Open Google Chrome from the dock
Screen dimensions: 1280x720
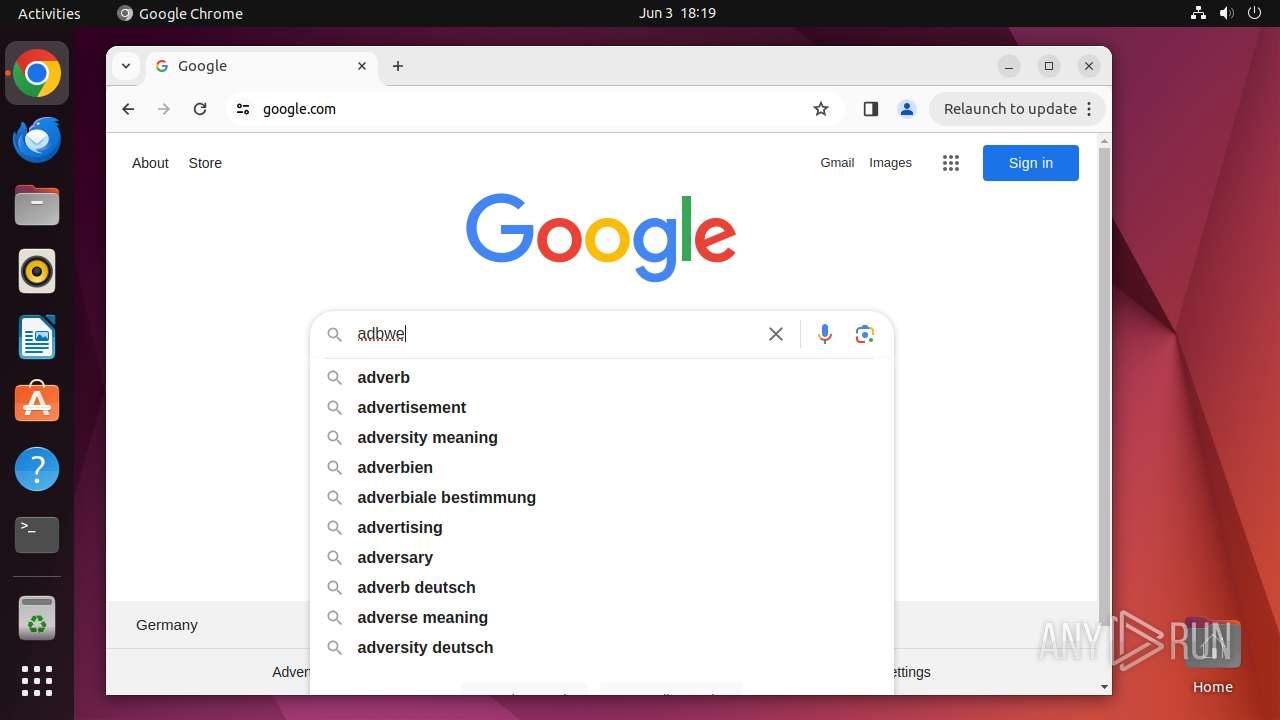[37, 74]
